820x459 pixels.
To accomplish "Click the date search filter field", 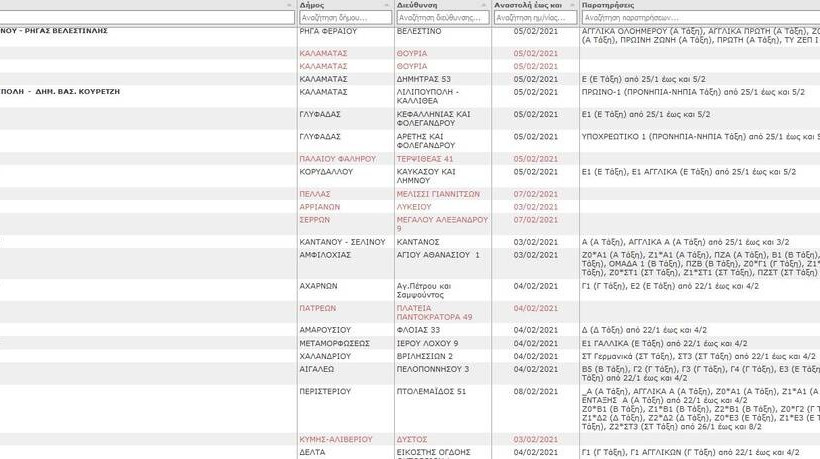I will [535, 18].
